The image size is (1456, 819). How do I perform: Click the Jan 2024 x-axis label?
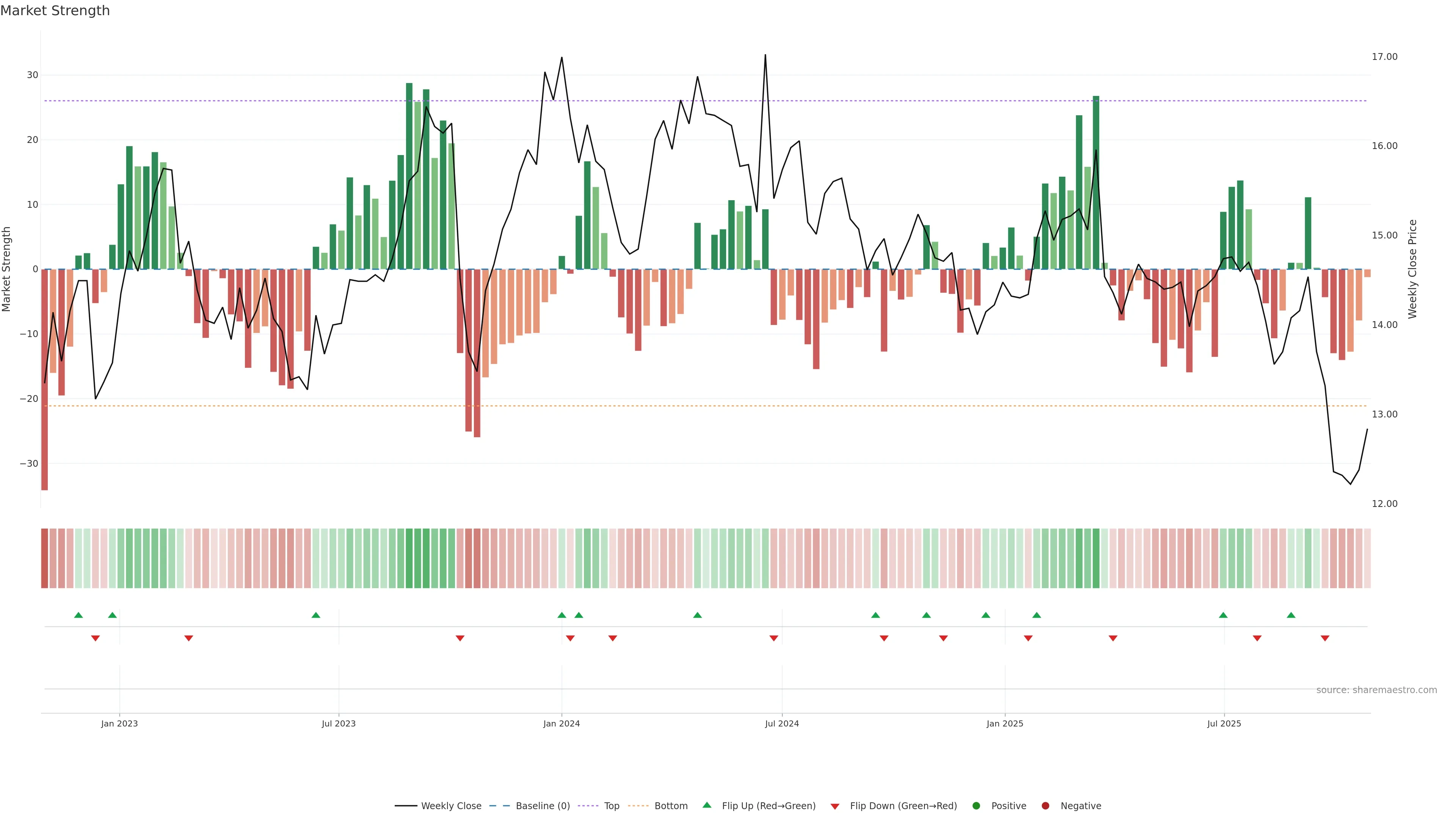[x=561, y=723]
